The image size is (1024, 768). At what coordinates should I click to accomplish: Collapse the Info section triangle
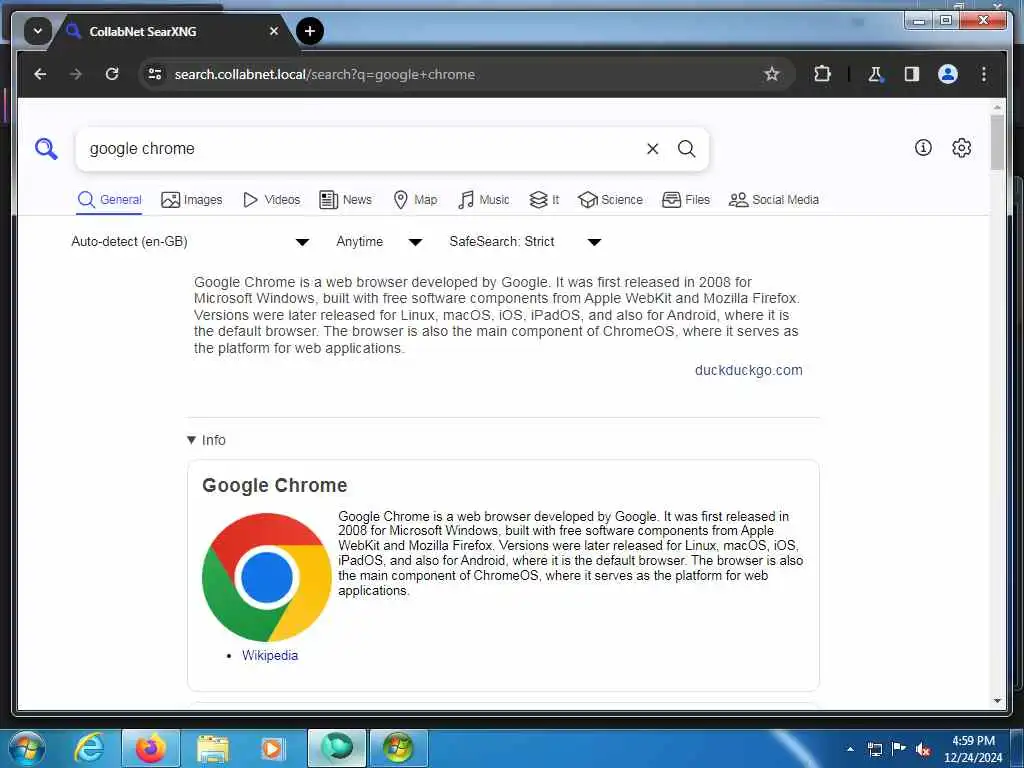(191, 440)
